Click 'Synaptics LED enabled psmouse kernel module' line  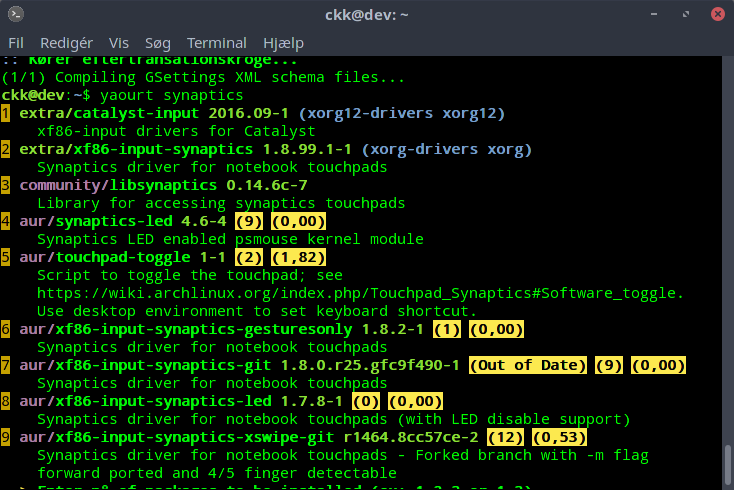pos(230,240)
